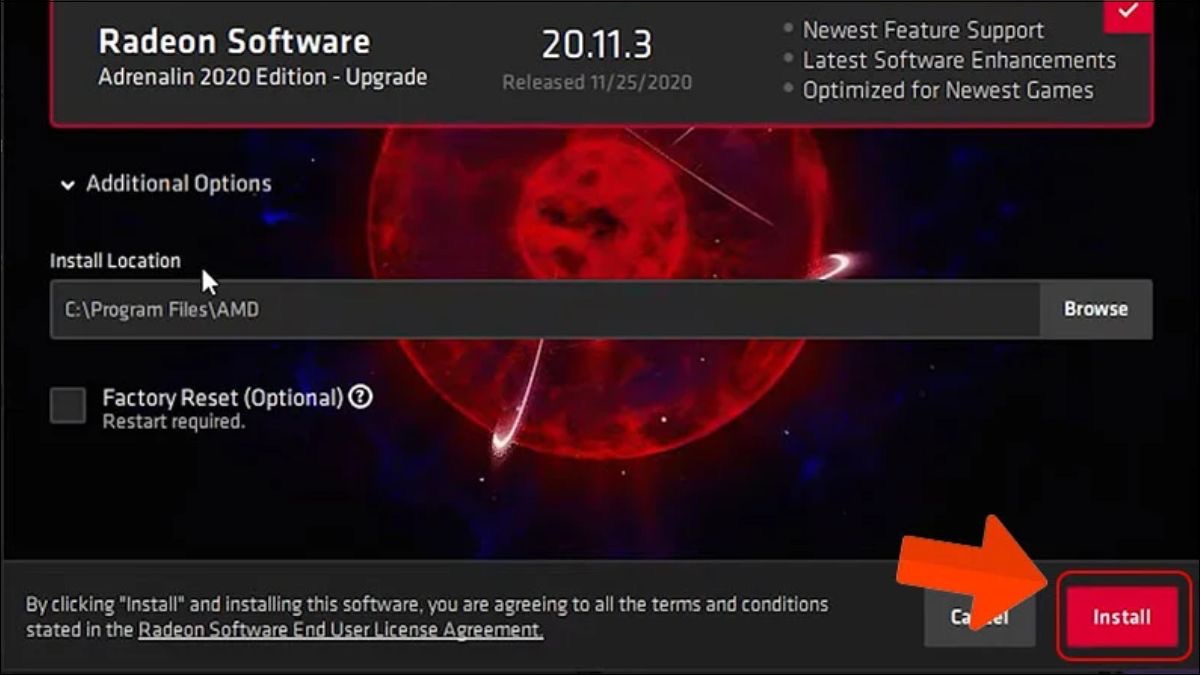Click the 20.11.3 version number
1200x675 pixels.
(597, 43)
